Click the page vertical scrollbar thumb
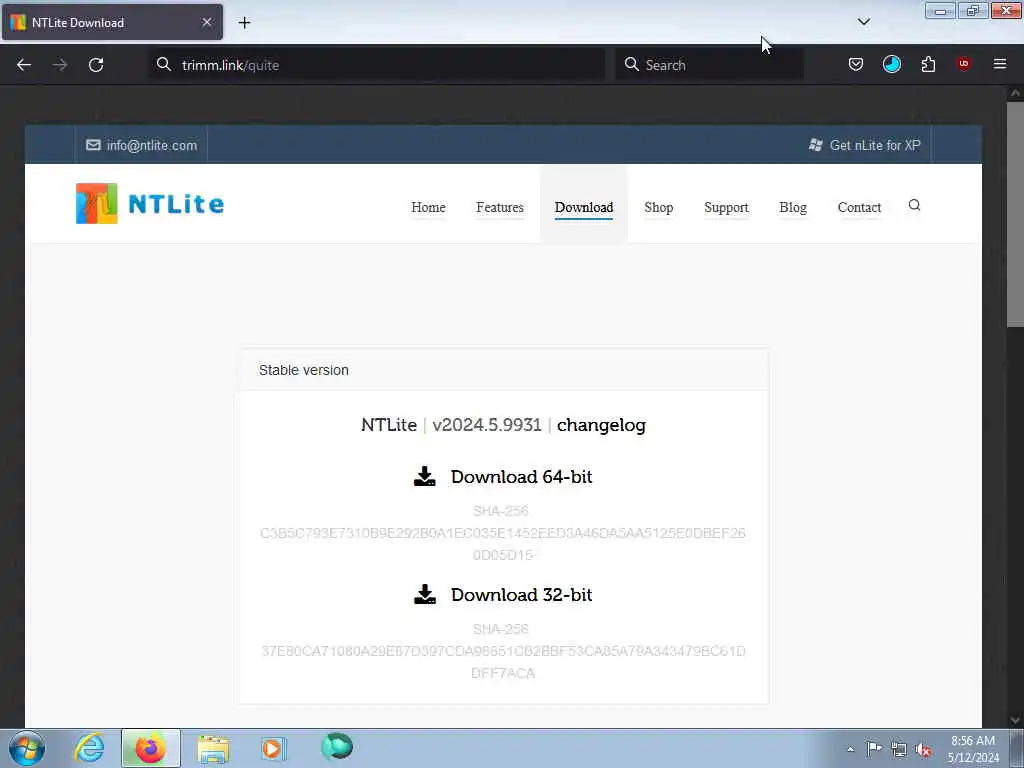The width and height of the screenshot is (1024, 768). pyautogui.click(x=1015, y=214)
